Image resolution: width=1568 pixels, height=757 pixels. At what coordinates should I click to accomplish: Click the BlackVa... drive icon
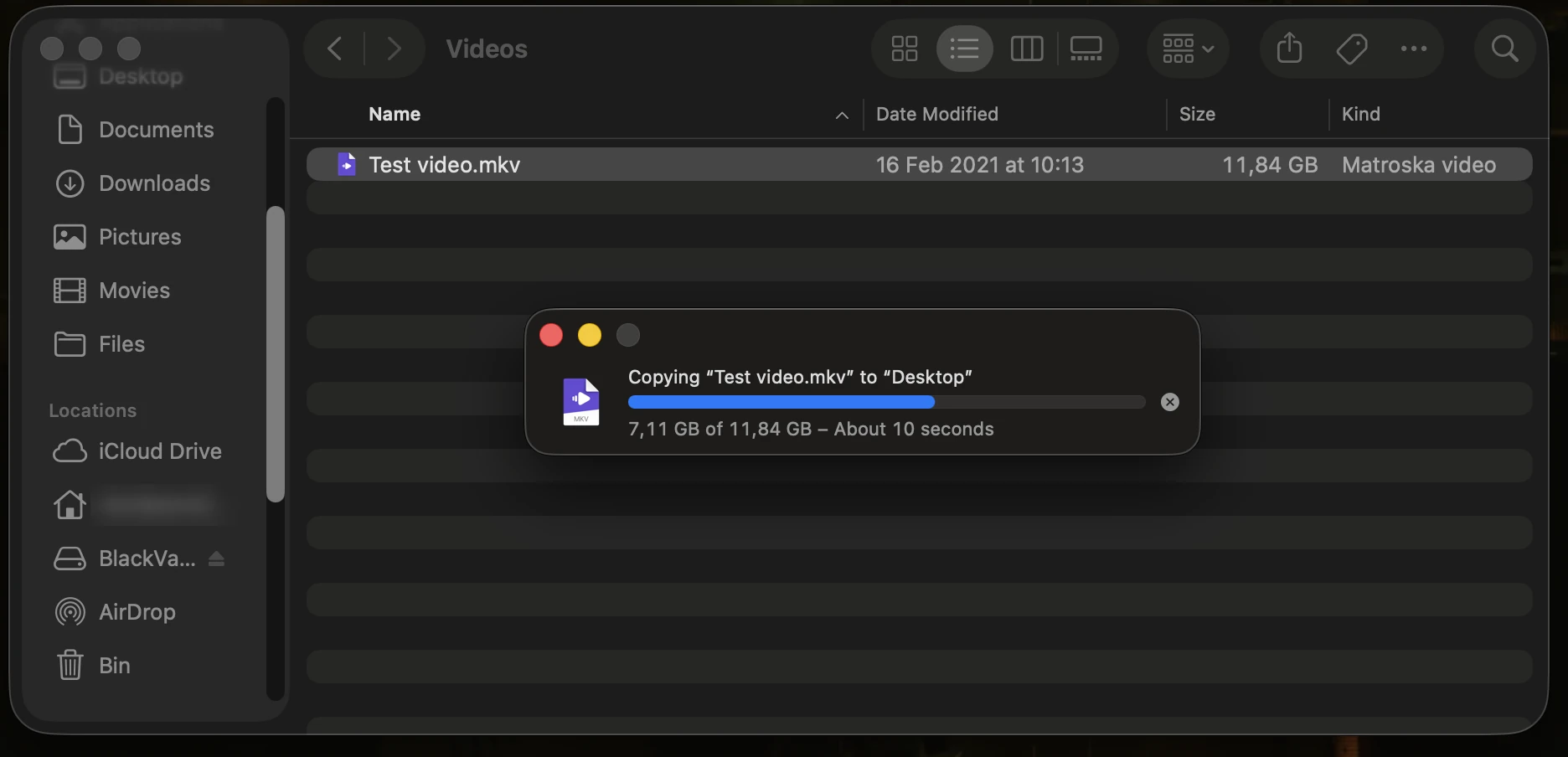click(70, 559)
